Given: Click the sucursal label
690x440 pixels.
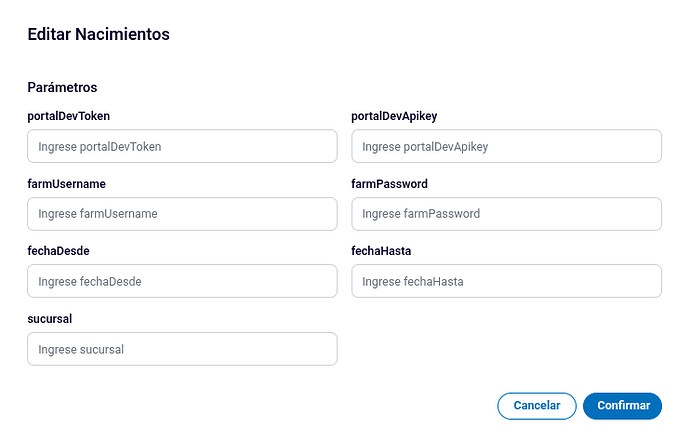Looking at the screenshot, I should pyautogui.click(x=50, y=319).
